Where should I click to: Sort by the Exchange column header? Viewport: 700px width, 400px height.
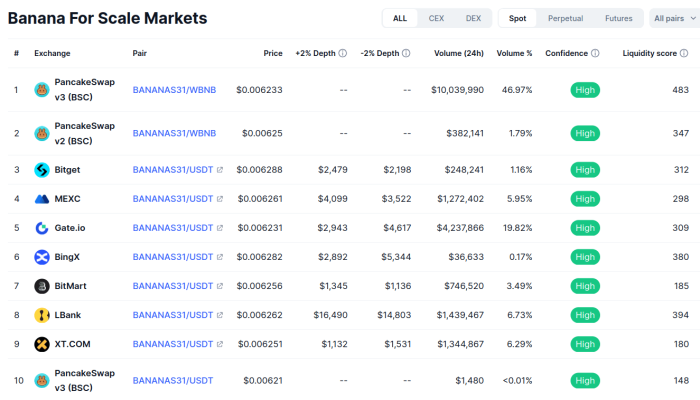click(52, 53)
